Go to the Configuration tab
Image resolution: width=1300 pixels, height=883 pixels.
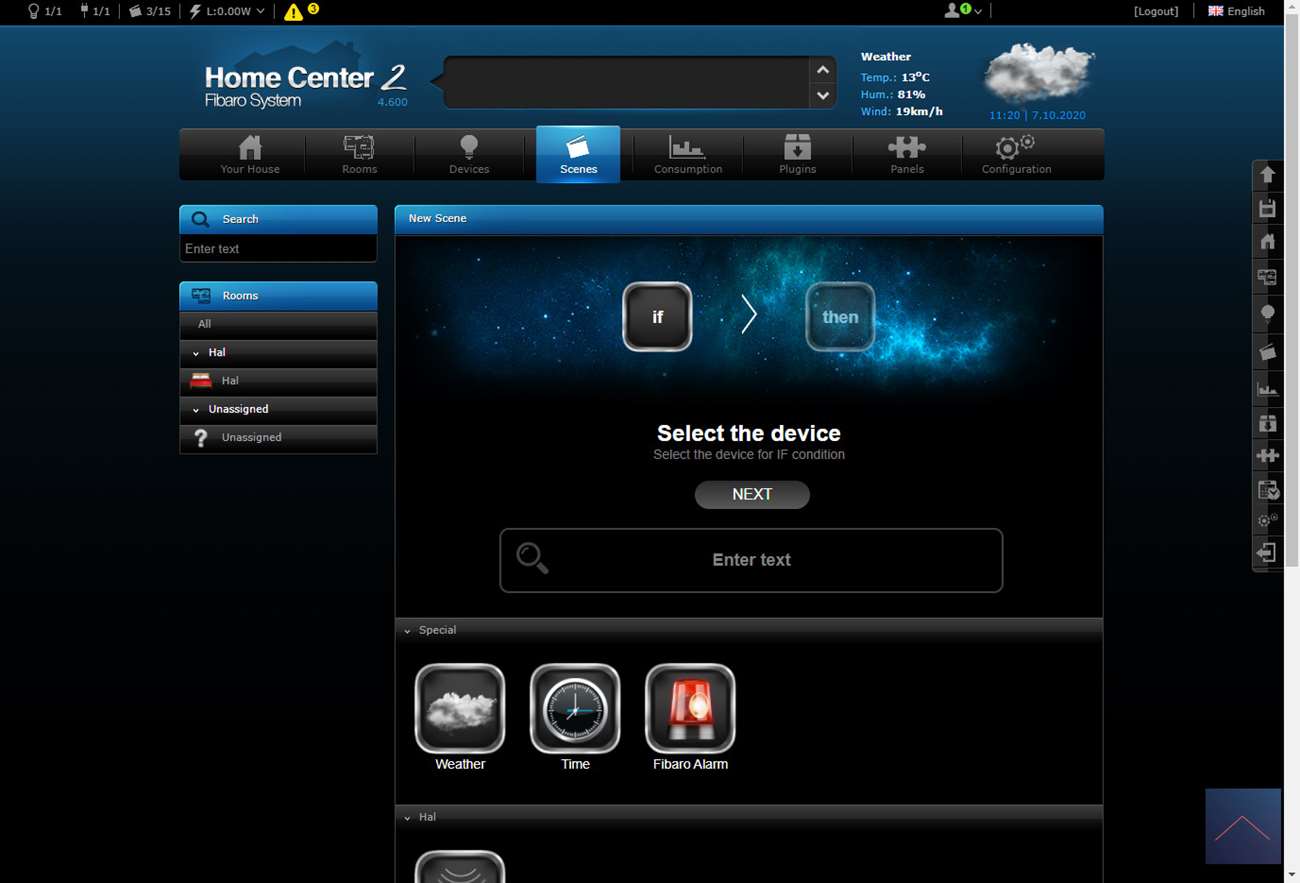point(1016,155)
